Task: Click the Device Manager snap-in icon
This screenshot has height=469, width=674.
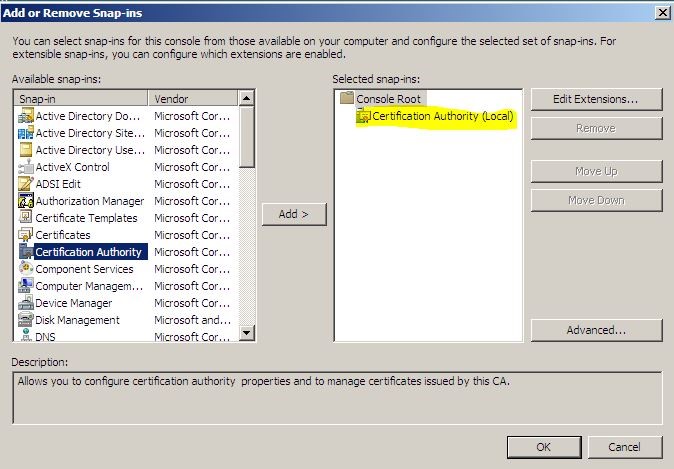Action: click(x=26, y=303)
